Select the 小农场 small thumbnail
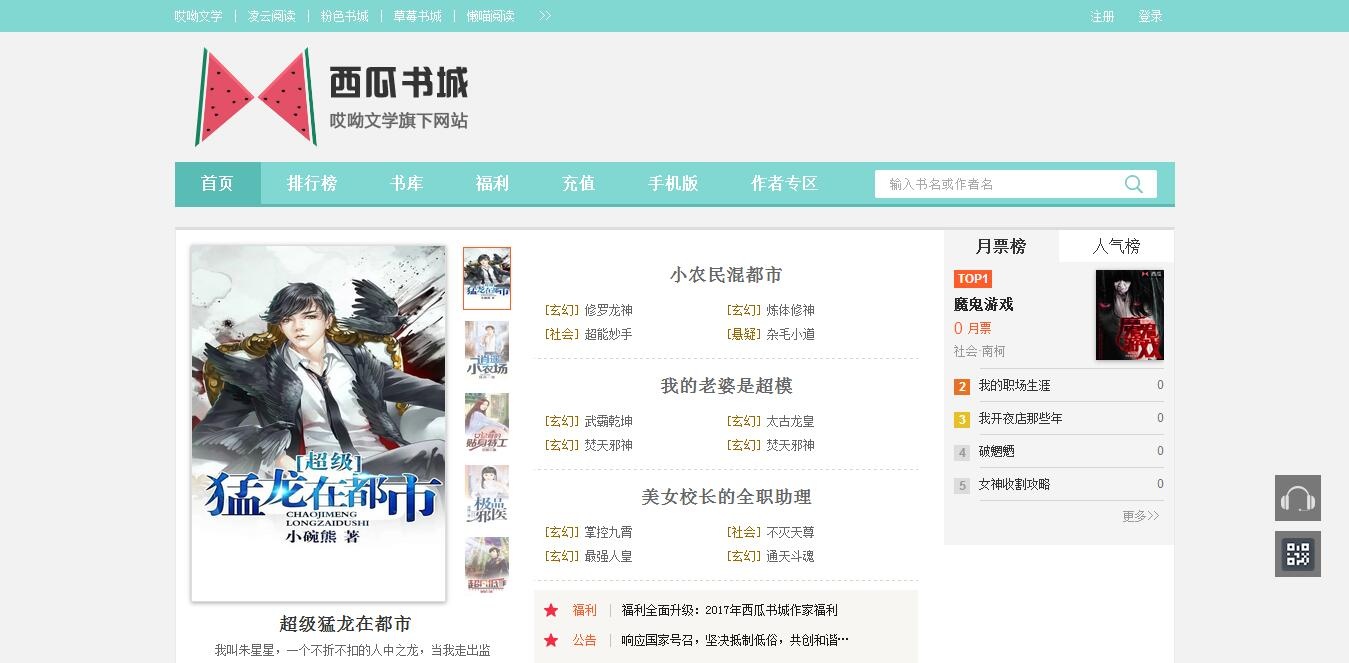Image resolution: width=1349 pixels, height=663 pixels. (x=487, y=350)
